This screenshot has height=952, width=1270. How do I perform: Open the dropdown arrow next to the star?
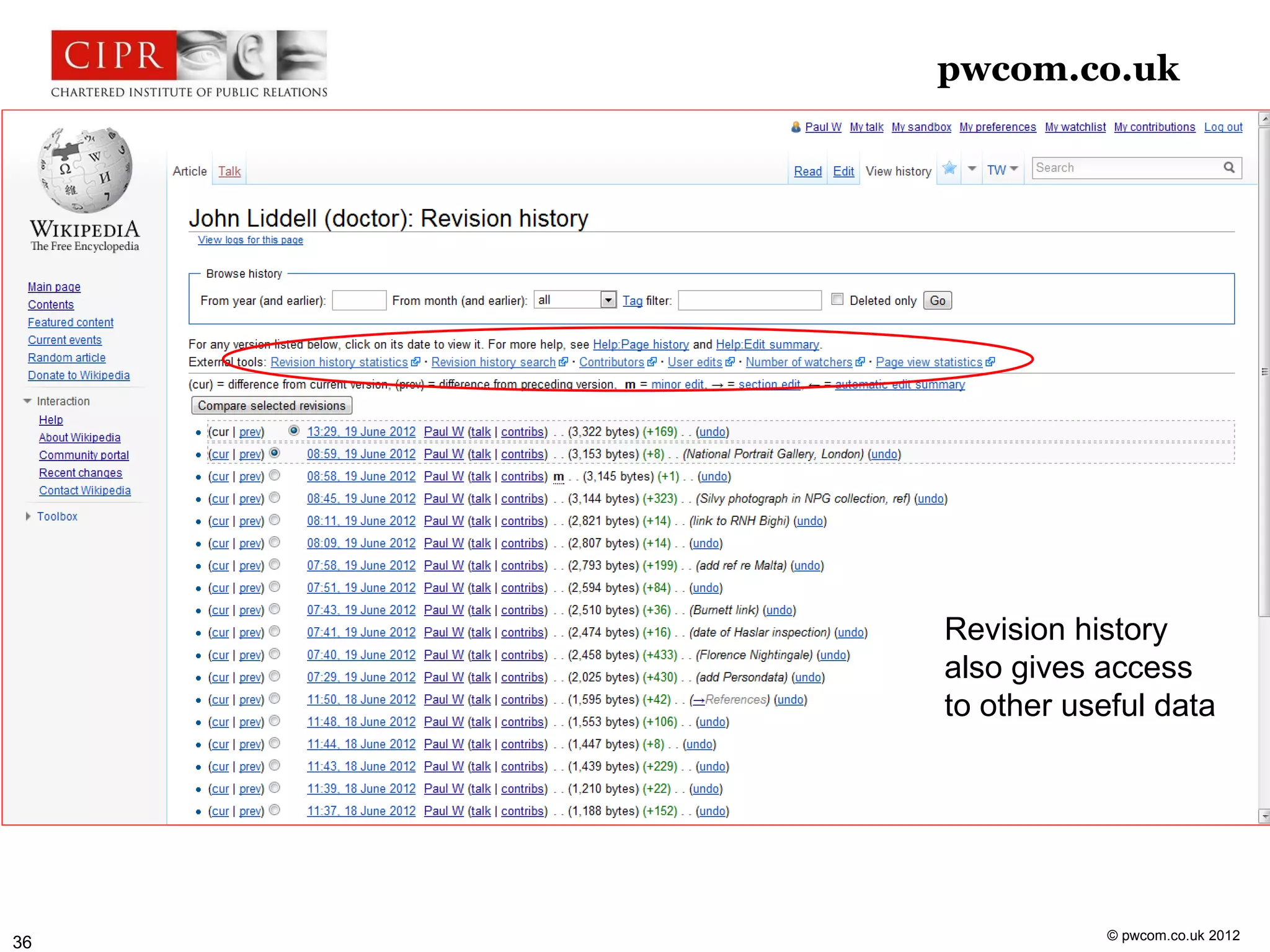[x=972, y=169]
